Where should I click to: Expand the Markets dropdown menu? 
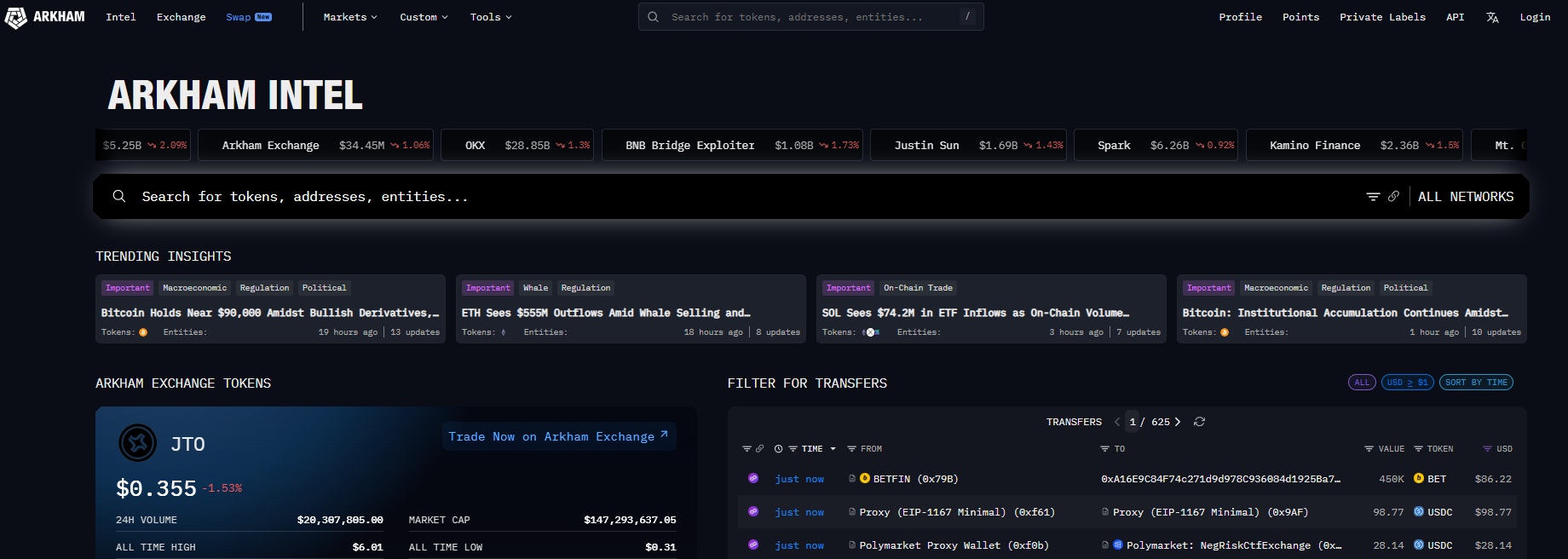[x=350, y=17]
